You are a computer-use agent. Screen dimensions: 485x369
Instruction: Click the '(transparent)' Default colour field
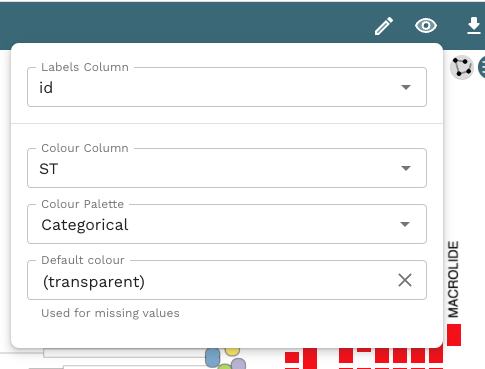227,280
